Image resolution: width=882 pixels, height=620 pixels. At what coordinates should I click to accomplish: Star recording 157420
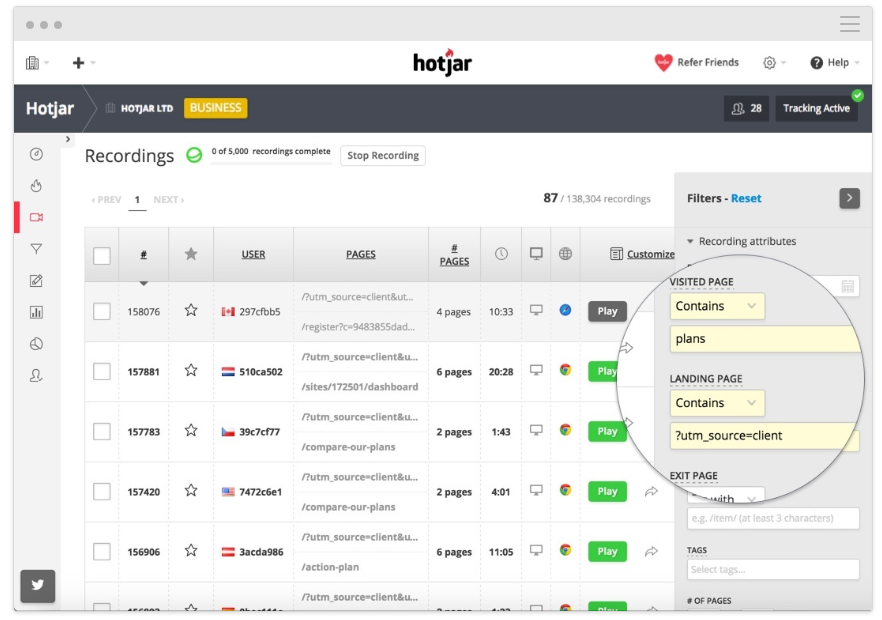[x=191, y=491]
